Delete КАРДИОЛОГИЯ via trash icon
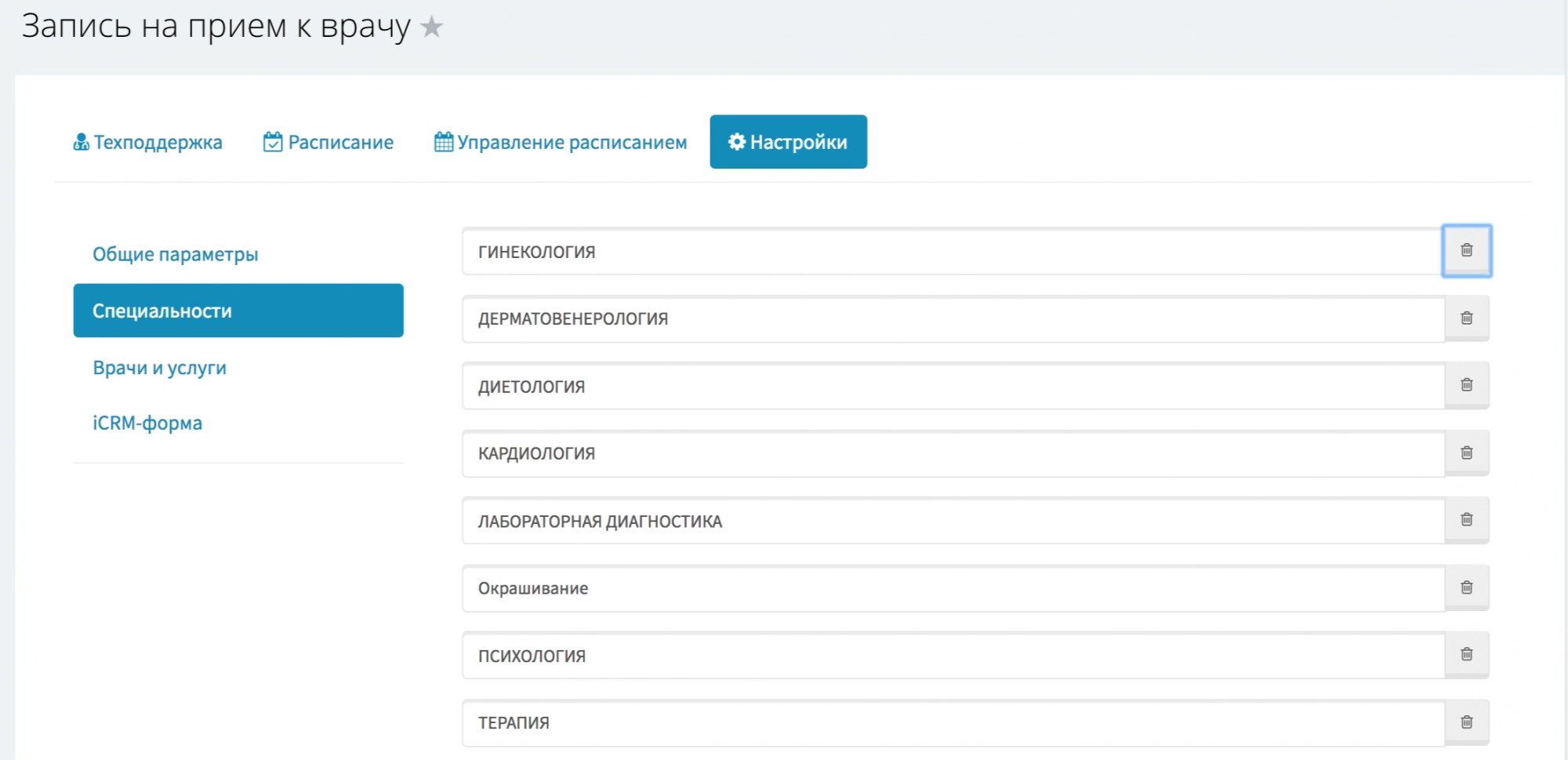This screenshot has height=760, width=1568. (1466, 453)
